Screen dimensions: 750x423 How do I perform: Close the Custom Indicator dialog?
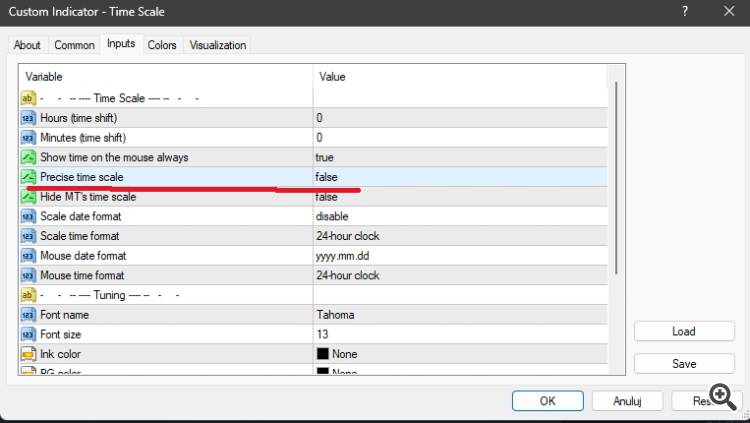tap(729, 11)
